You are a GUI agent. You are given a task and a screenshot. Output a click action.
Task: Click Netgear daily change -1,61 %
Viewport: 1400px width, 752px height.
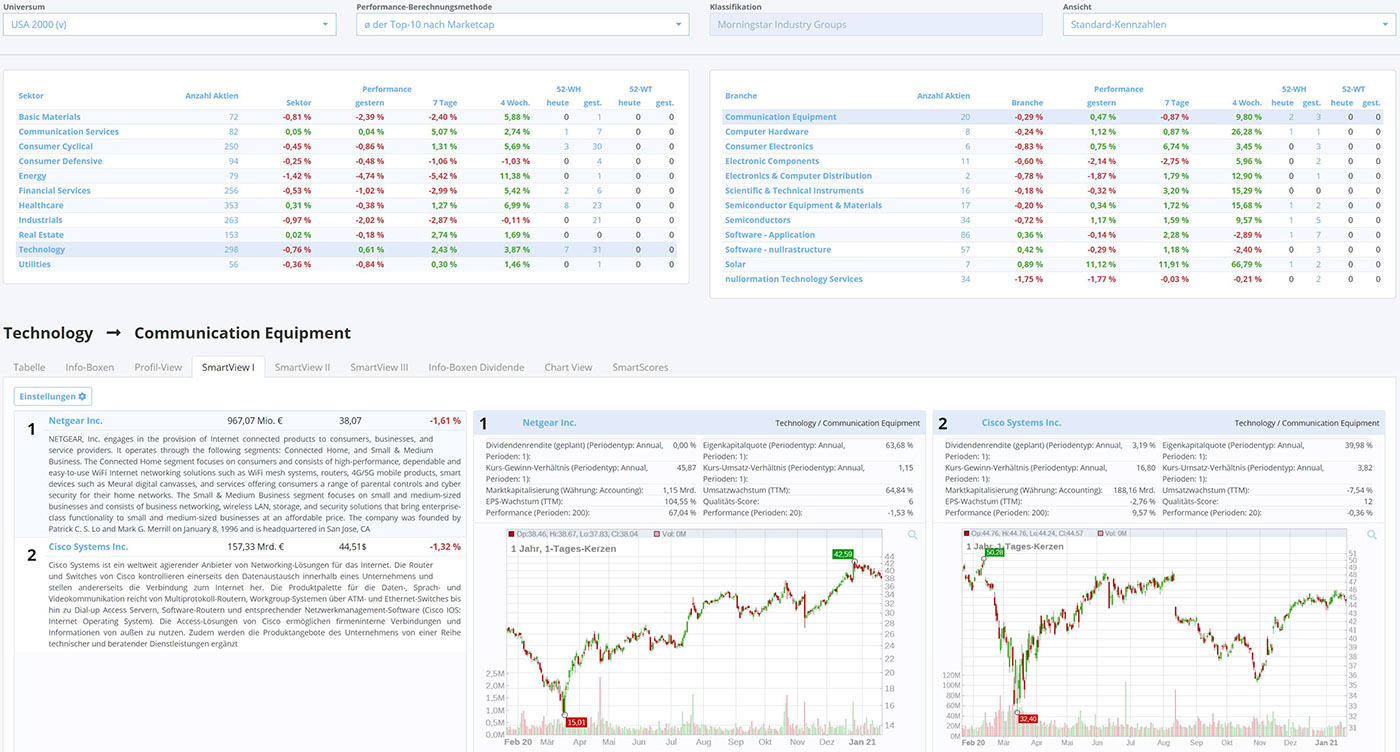pos(445,421)
